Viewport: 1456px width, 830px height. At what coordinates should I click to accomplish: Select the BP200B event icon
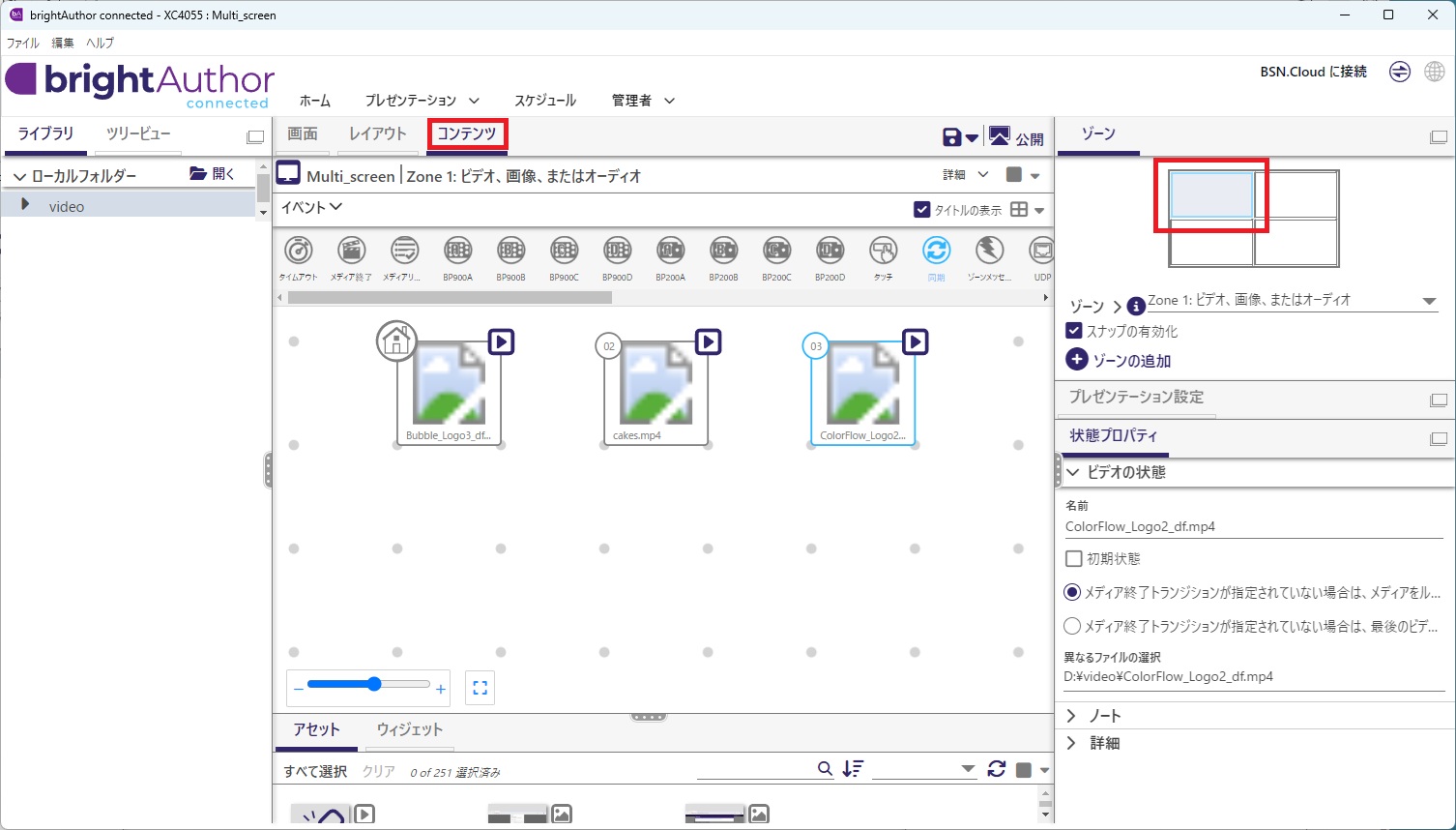723,251
